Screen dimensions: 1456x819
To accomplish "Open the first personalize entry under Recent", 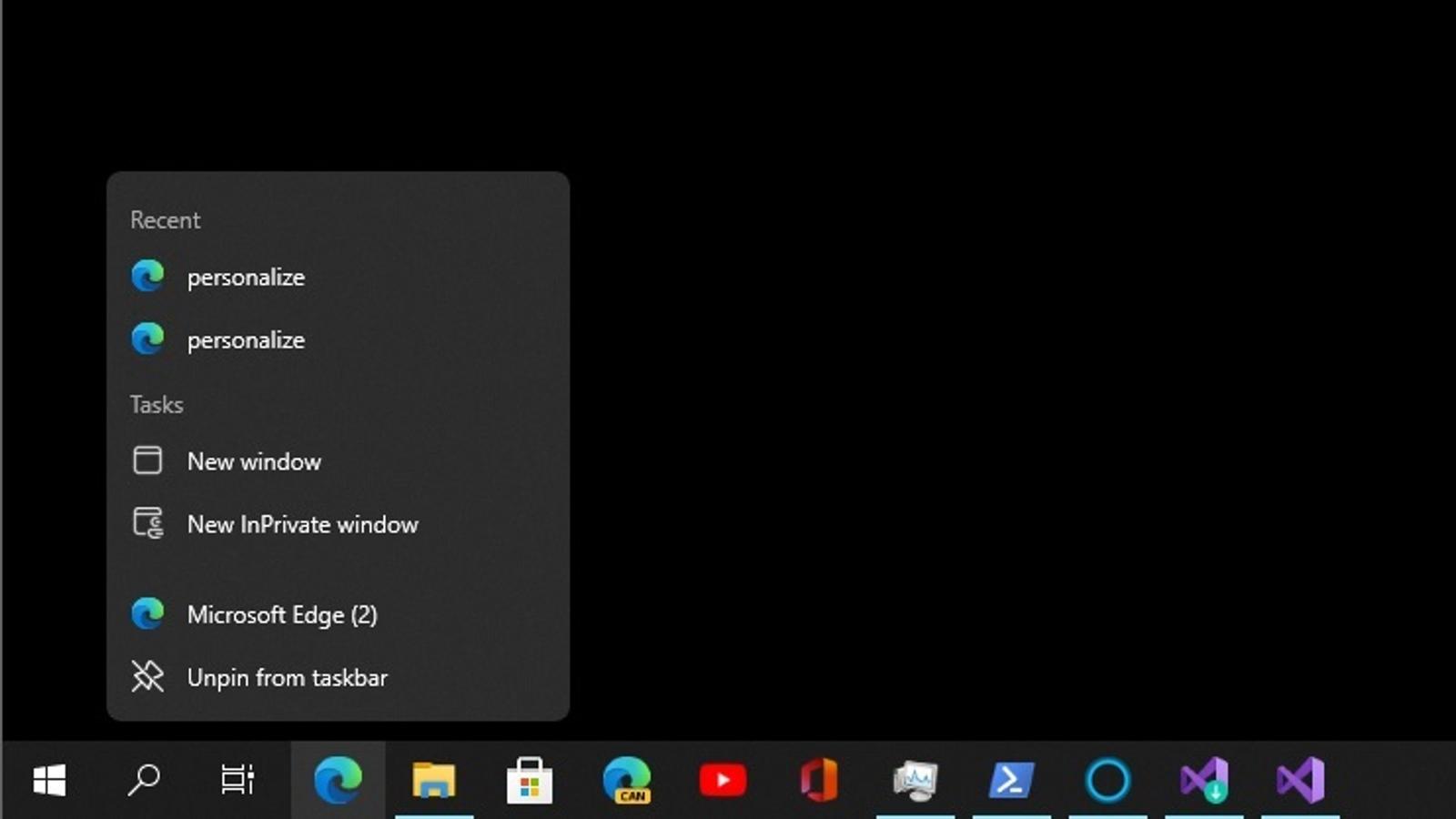I will coord(338,277).
